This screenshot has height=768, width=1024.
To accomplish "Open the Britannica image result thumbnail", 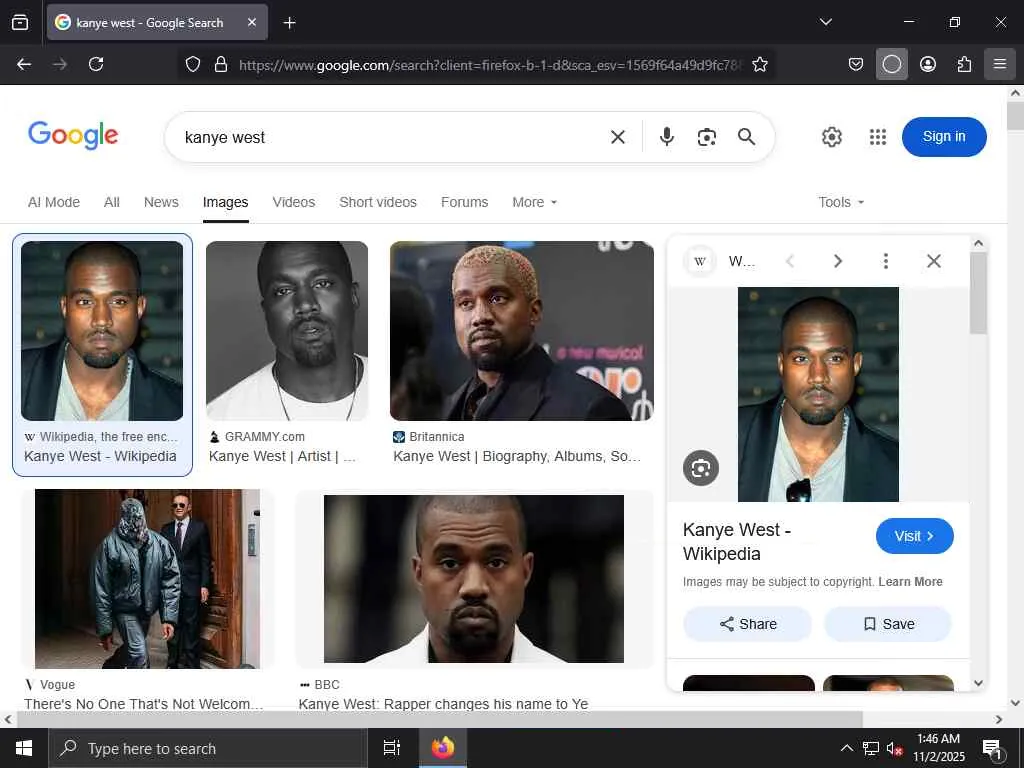I will point(521,331).
